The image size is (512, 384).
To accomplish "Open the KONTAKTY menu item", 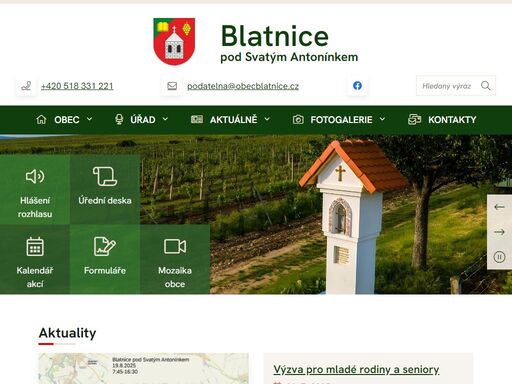I will pyautogui.click(x=442, y=120).
